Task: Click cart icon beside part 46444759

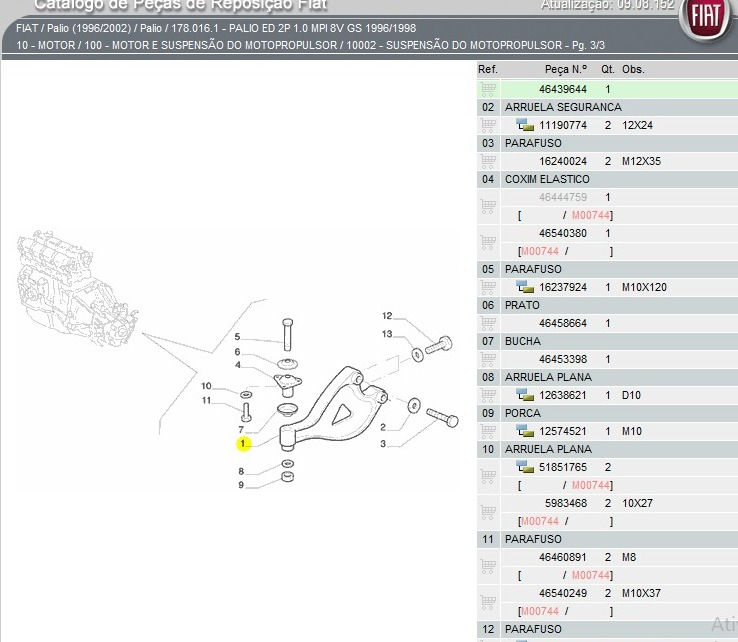Action: point(488,206)
